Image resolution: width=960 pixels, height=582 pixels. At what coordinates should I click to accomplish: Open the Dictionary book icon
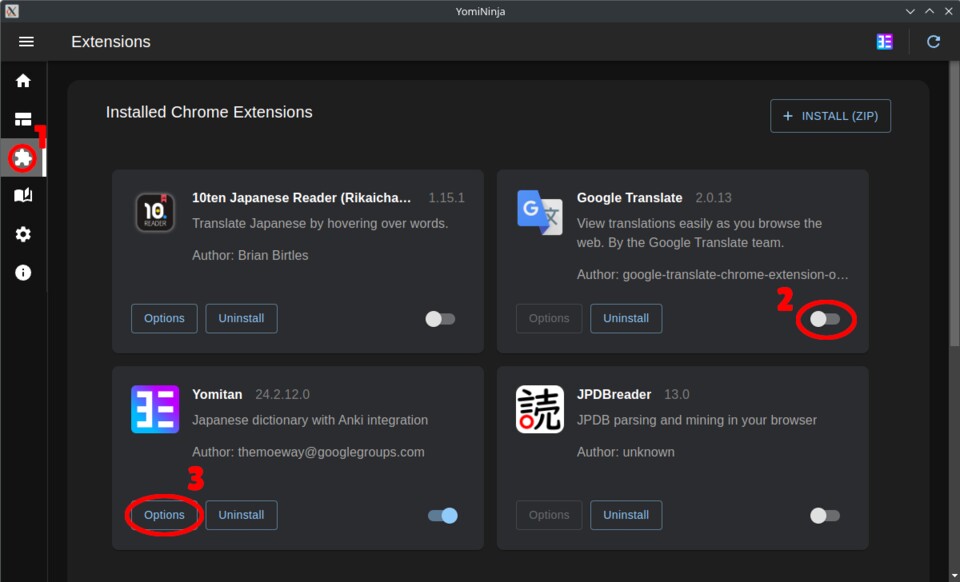23,196
